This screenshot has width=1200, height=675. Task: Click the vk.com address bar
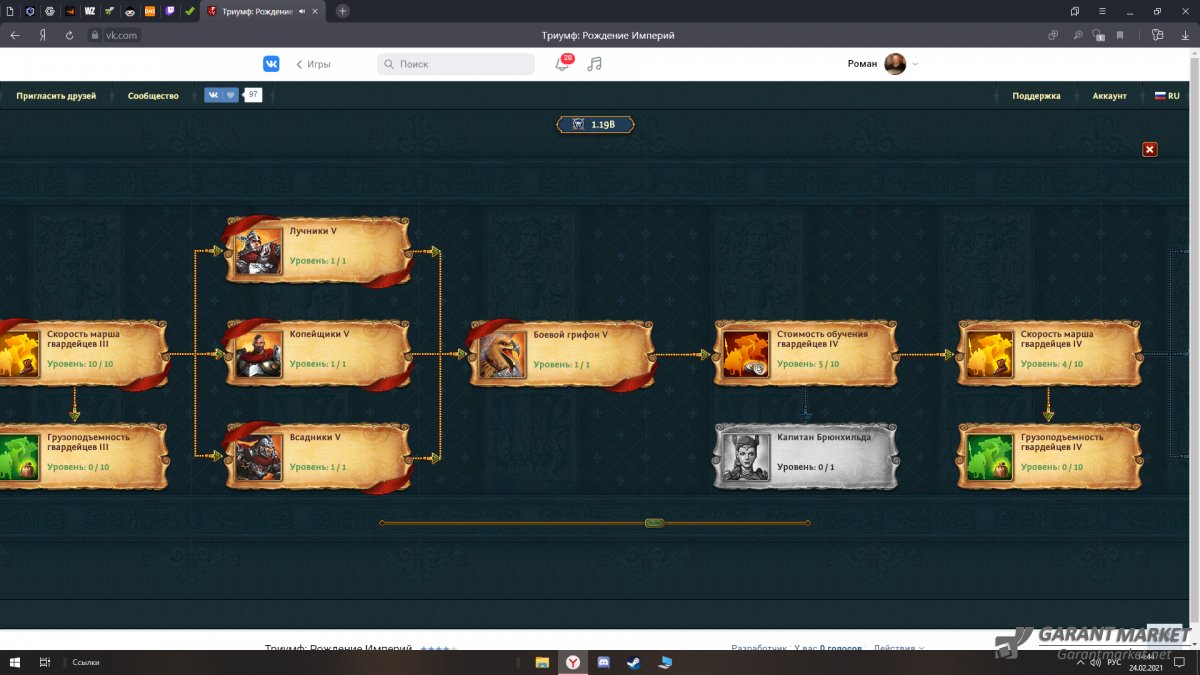121,34
